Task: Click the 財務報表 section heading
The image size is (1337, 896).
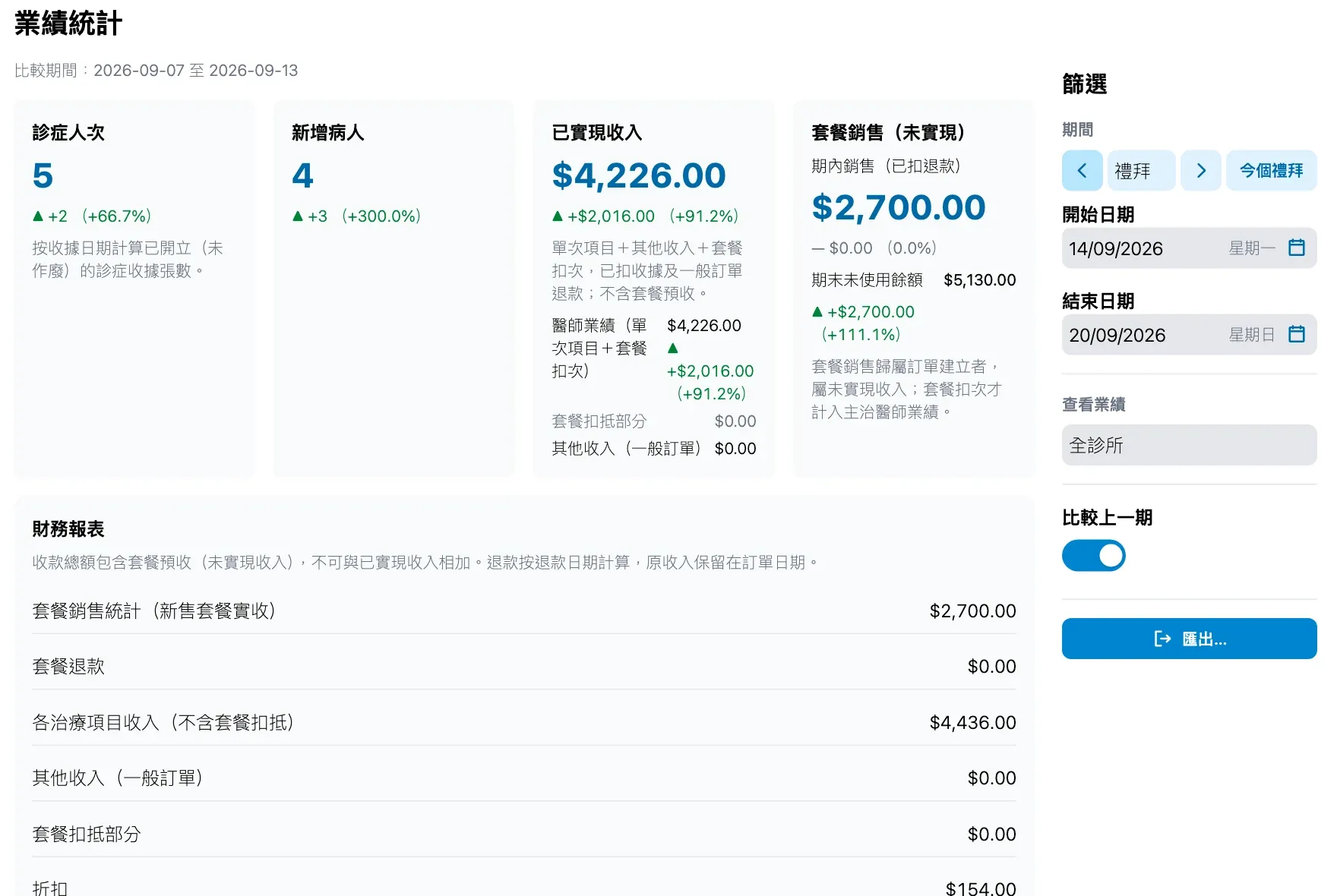Action: click(68, 529)
